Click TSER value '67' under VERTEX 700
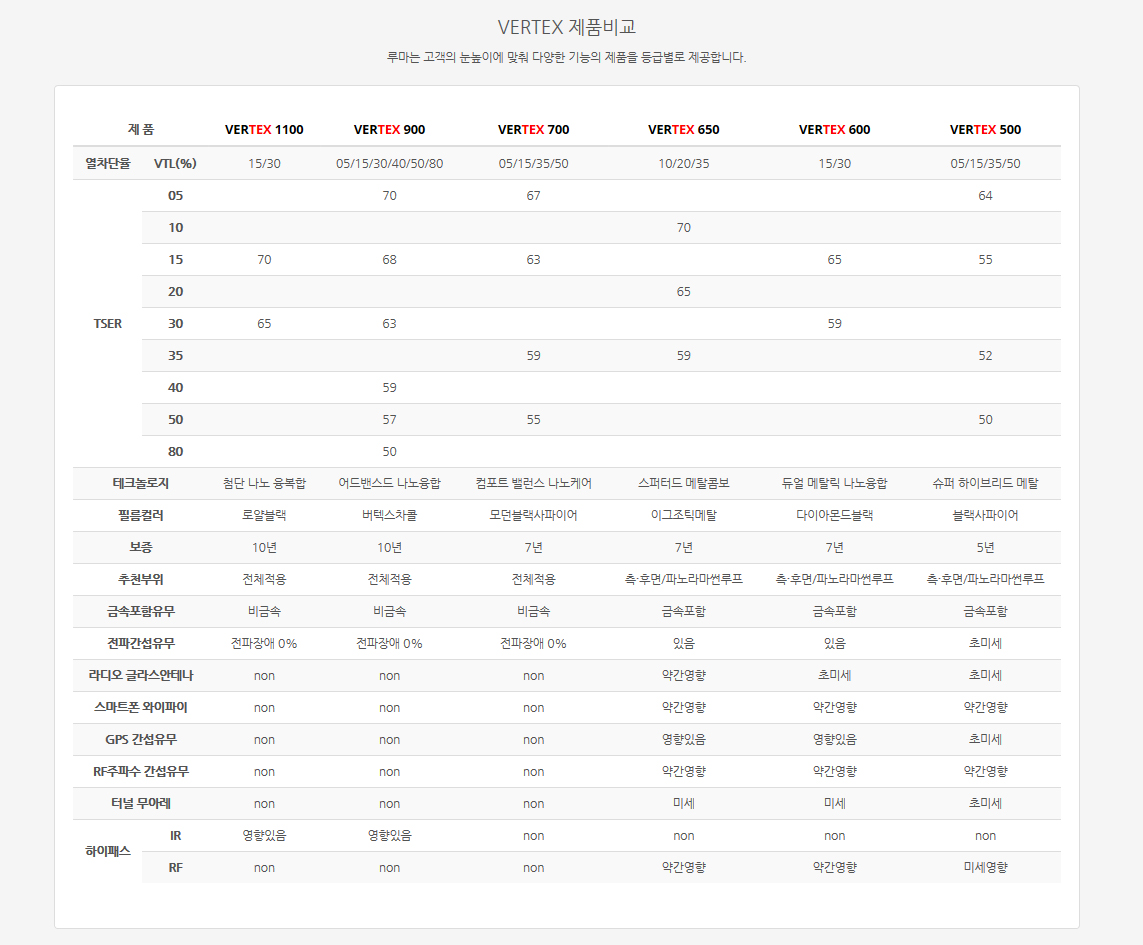The image size is (1143, 945). [x=534, y=195]
